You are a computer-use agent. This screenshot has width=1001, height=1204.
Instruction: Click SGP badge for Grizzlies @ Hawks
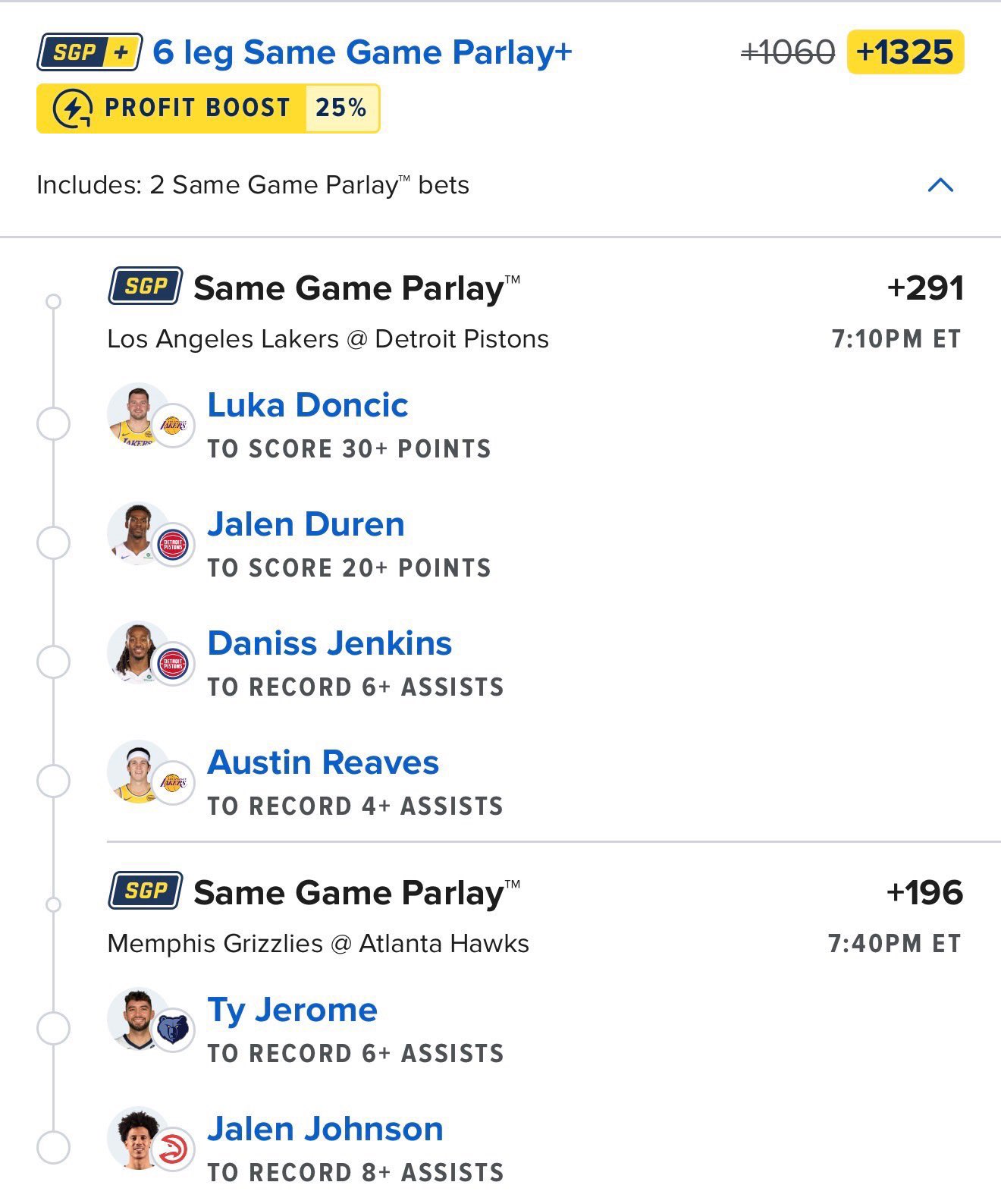[x=146, y=891]
